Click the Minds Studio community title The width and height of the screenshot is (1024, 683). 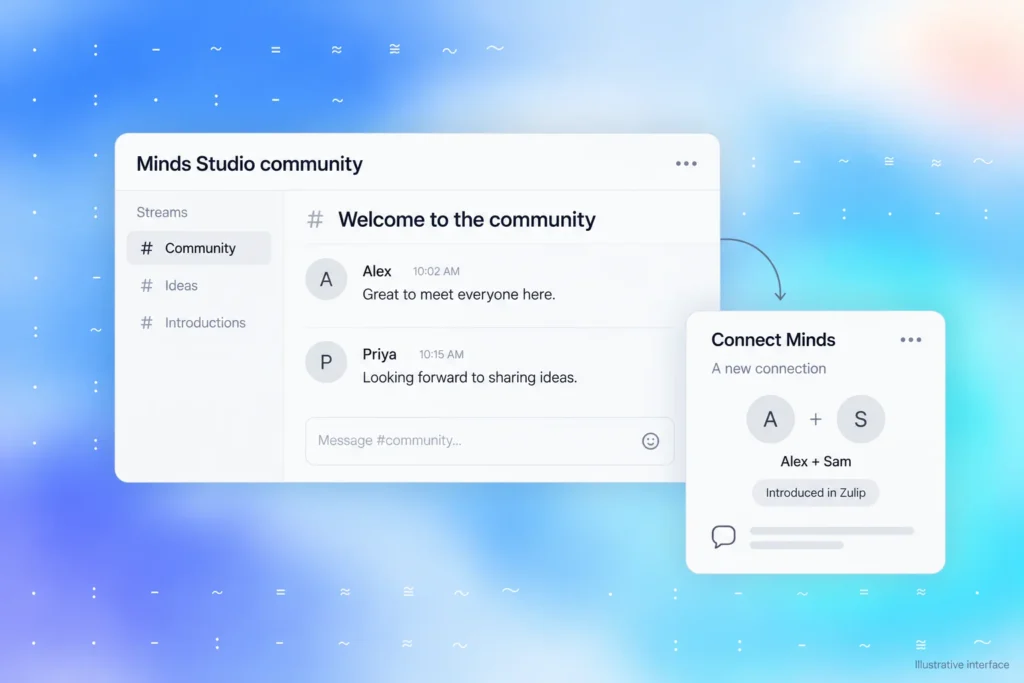[249, 164]
